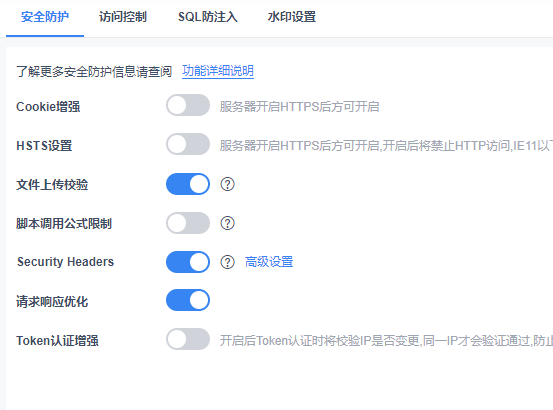Click the Cookie增强 HTTPS hint text

tap(299, 106)
